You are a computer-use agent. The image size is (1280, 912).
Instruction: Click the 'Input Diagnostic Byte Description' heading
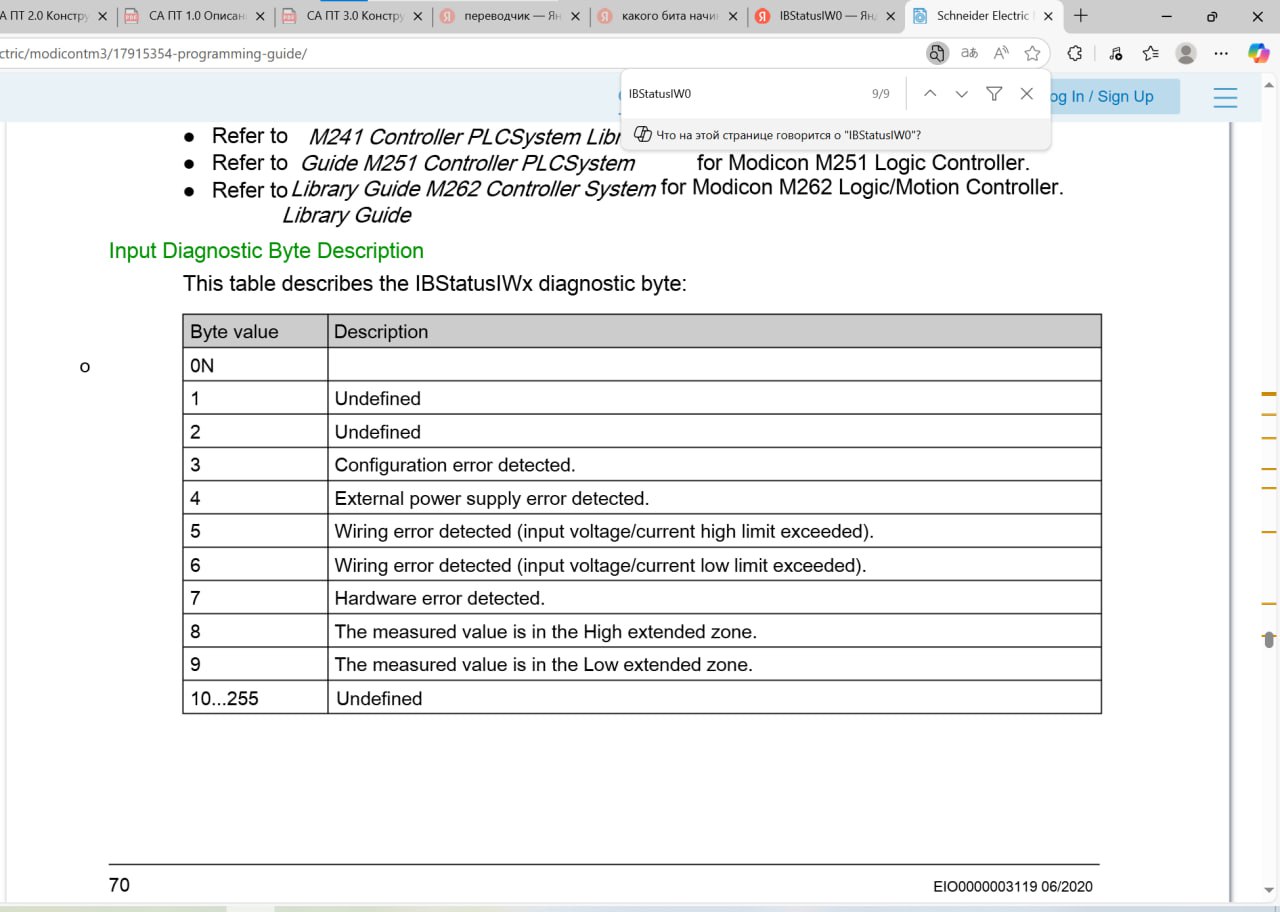pyautogui.click(x=266, y=251)
